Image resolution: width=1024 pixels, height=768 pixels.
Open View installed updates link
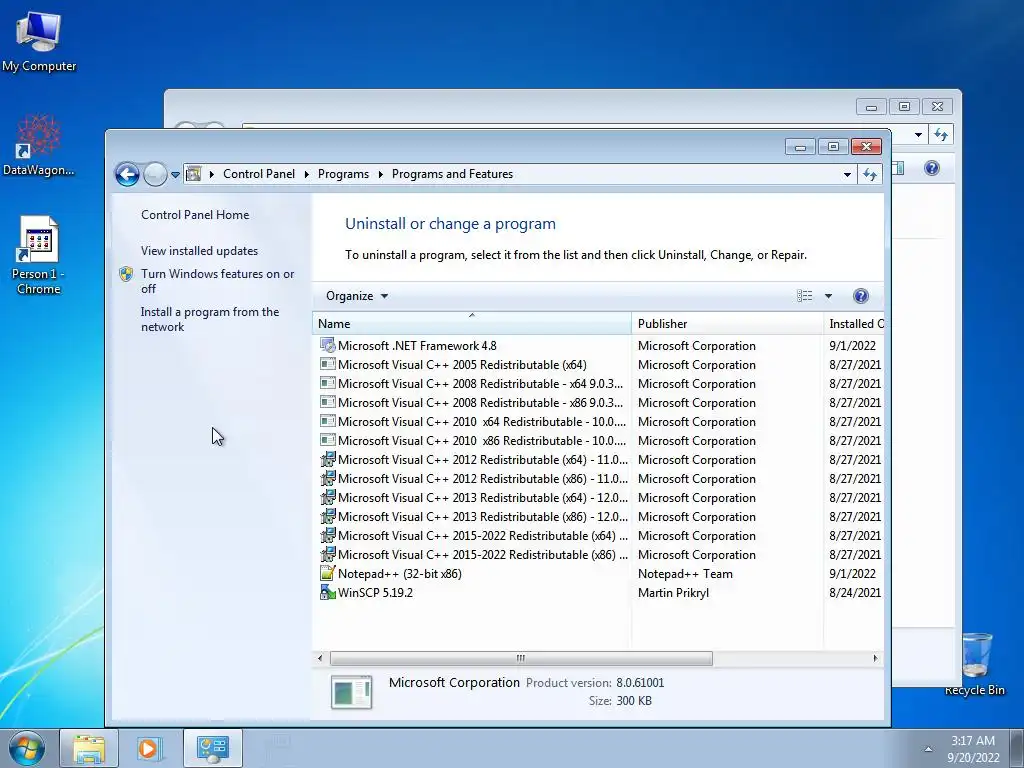point(199,251)
